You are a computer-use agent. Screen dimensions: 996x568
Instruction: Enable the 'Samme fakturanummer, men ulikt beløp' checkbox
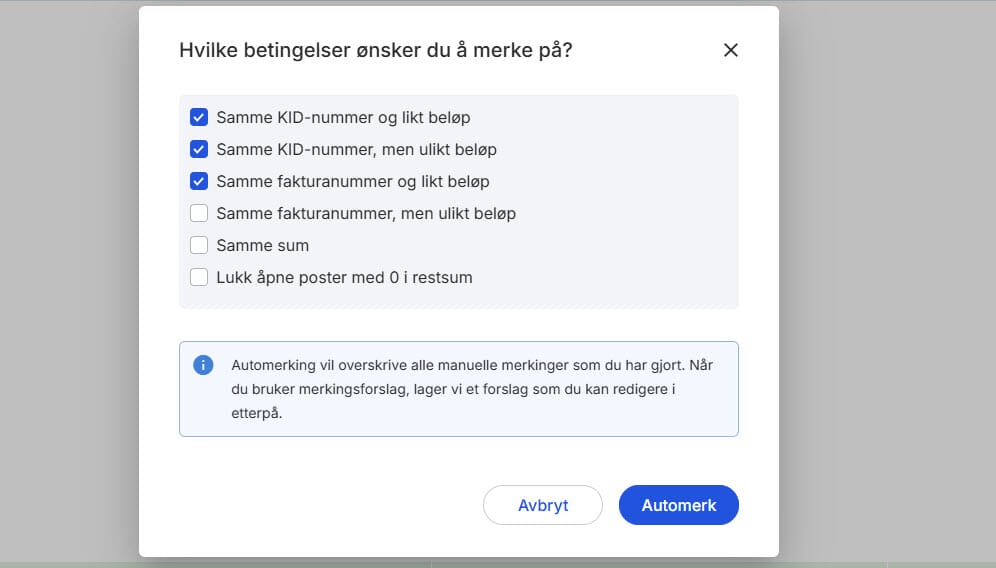click(199, 213)
